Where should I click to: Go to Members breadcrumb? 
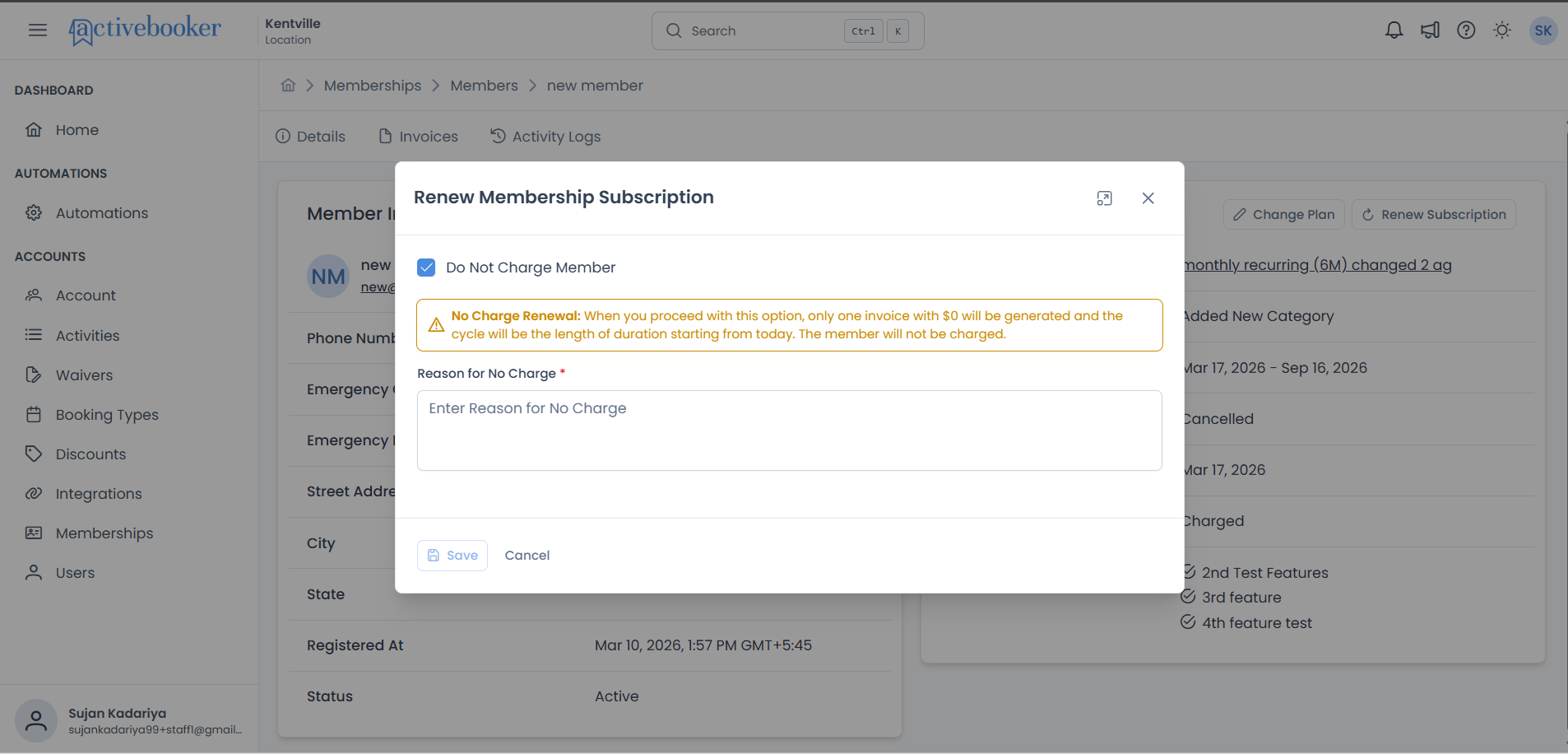[484, 86]
